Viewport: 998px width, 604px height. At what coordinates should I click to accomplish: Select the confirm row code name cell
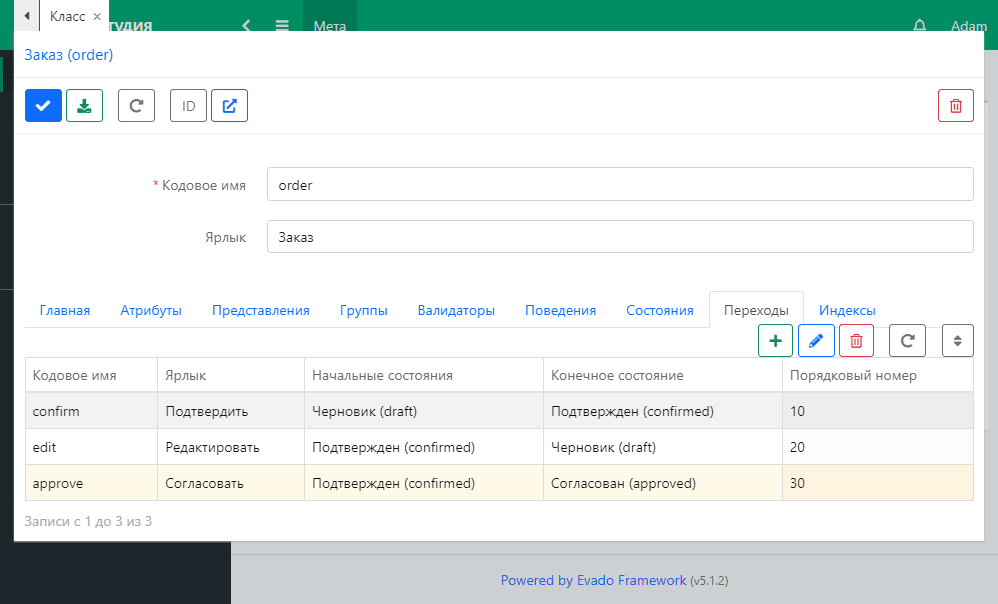coord(92,411)
